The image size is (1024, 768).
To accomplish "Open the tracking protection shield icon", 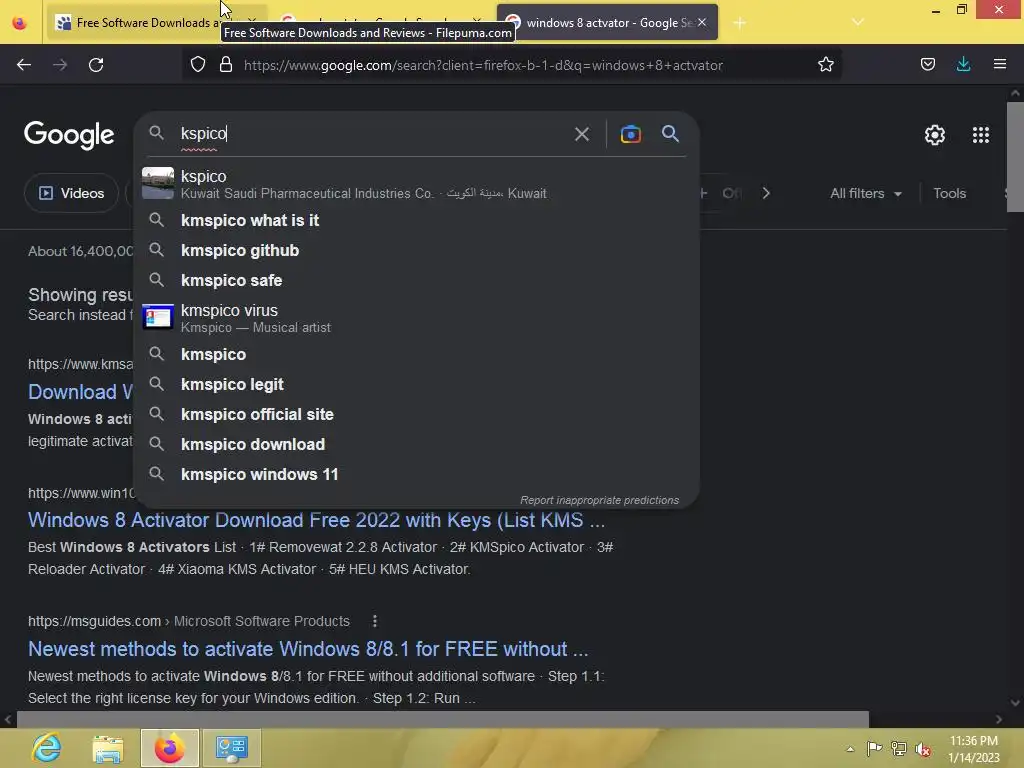I will [x=198, y=65].
